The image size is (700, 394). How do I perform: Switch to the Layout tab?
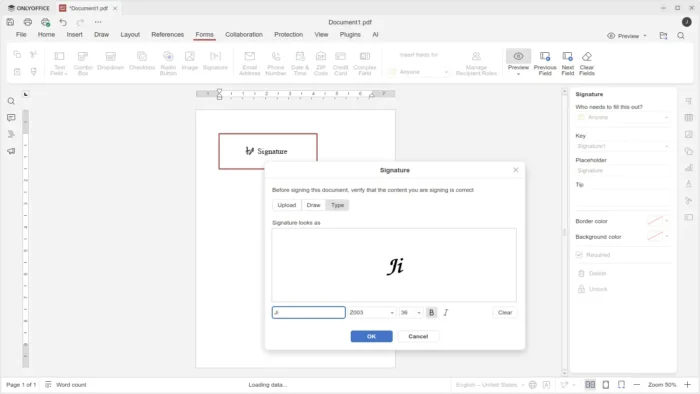click(x=130, y=34)
